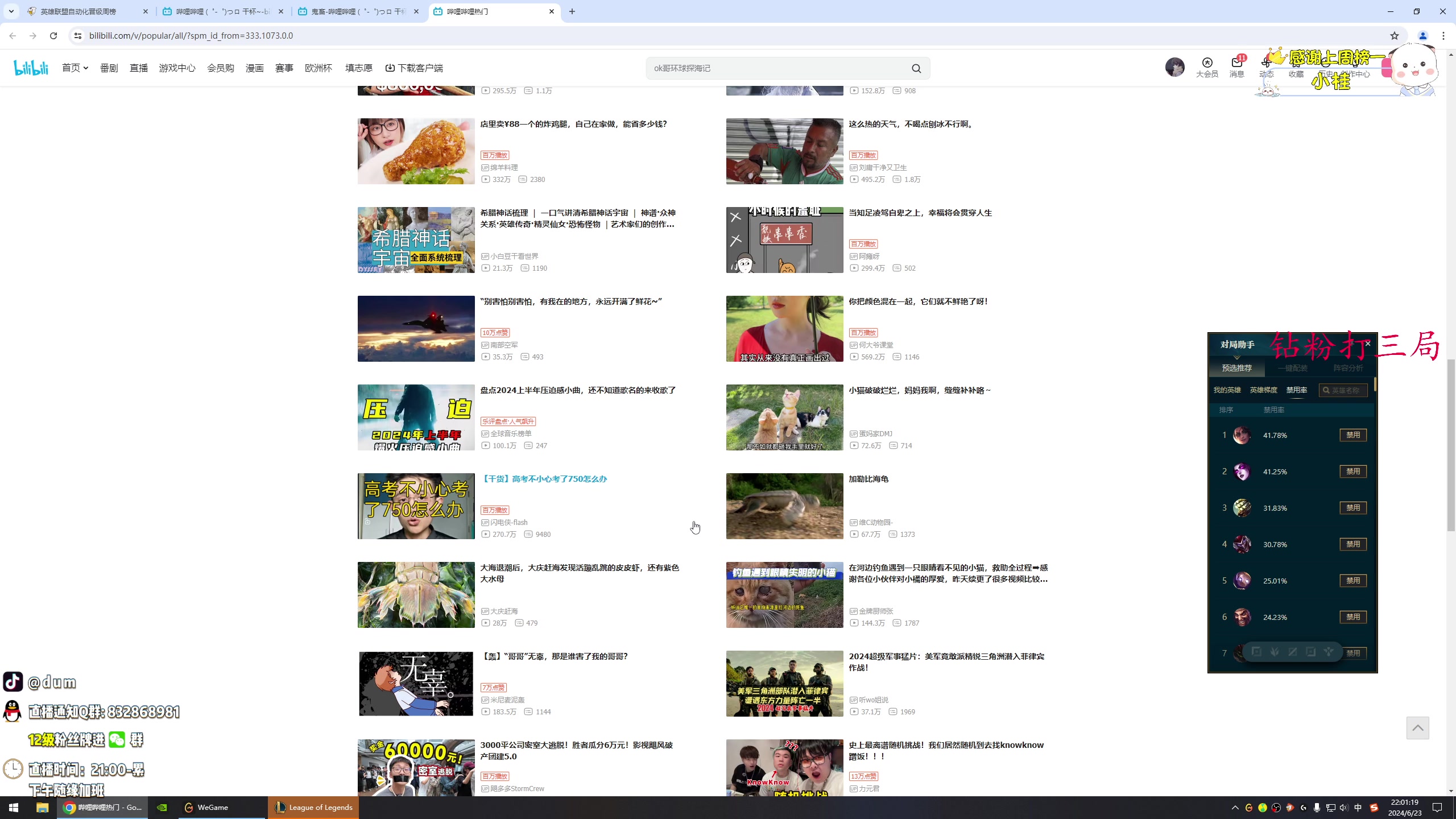View site information icon in address bar
Screen dimensions: 1456x819
coord(78,35)
